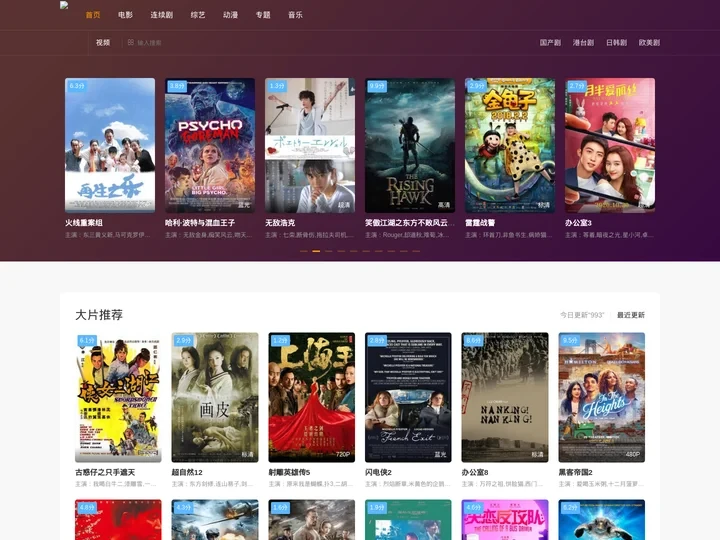Open the sea turtle poster in the bottom row

602,520
